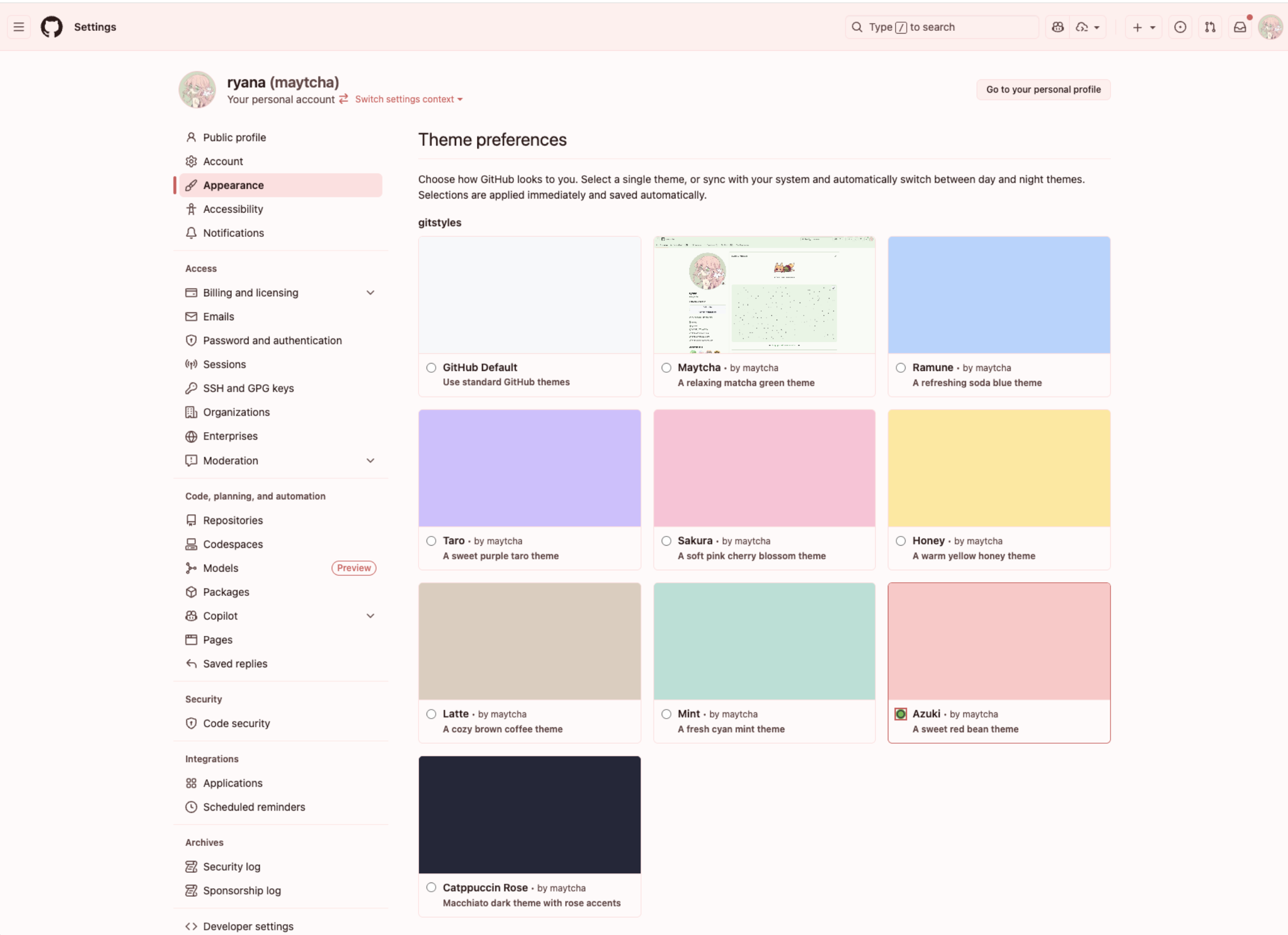Click the Emails envelope icon
1288x935 pixels.
pyautogui.click(x=191, y=317)
